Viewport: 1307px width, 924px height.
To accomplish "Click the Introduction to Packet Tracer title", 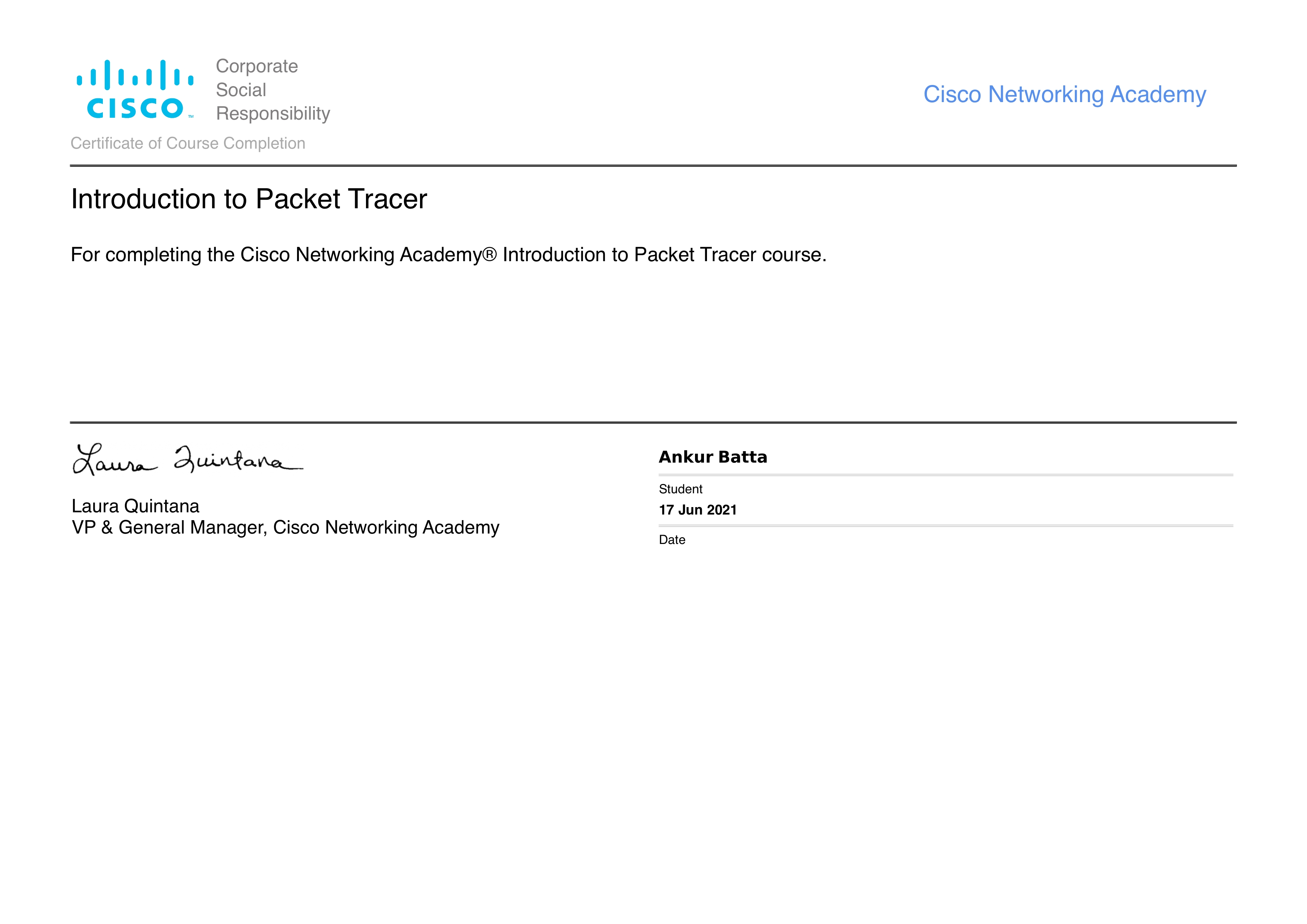I will tap(249, 199).
